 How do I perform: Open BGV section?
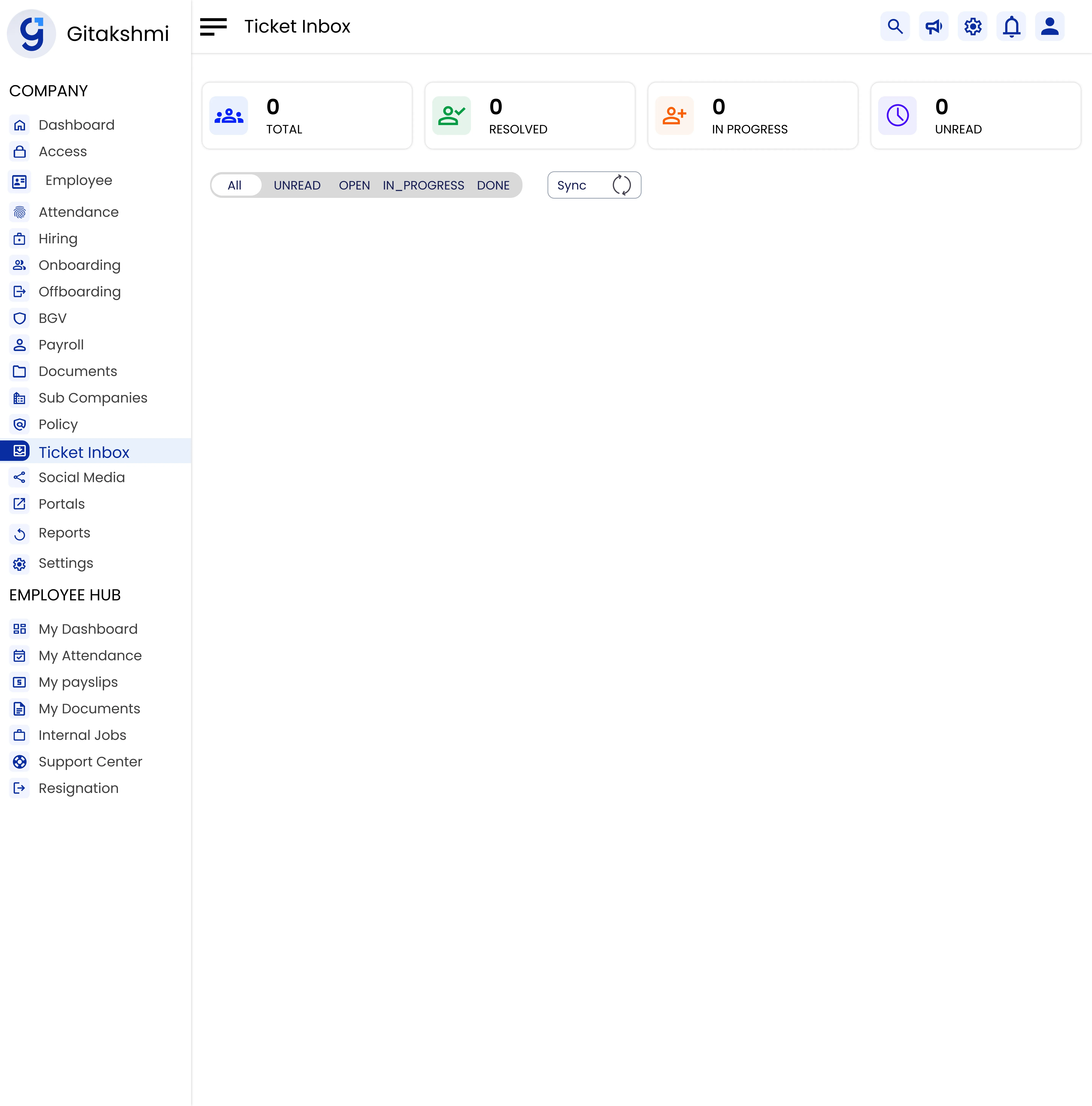[x=53, y=318]
